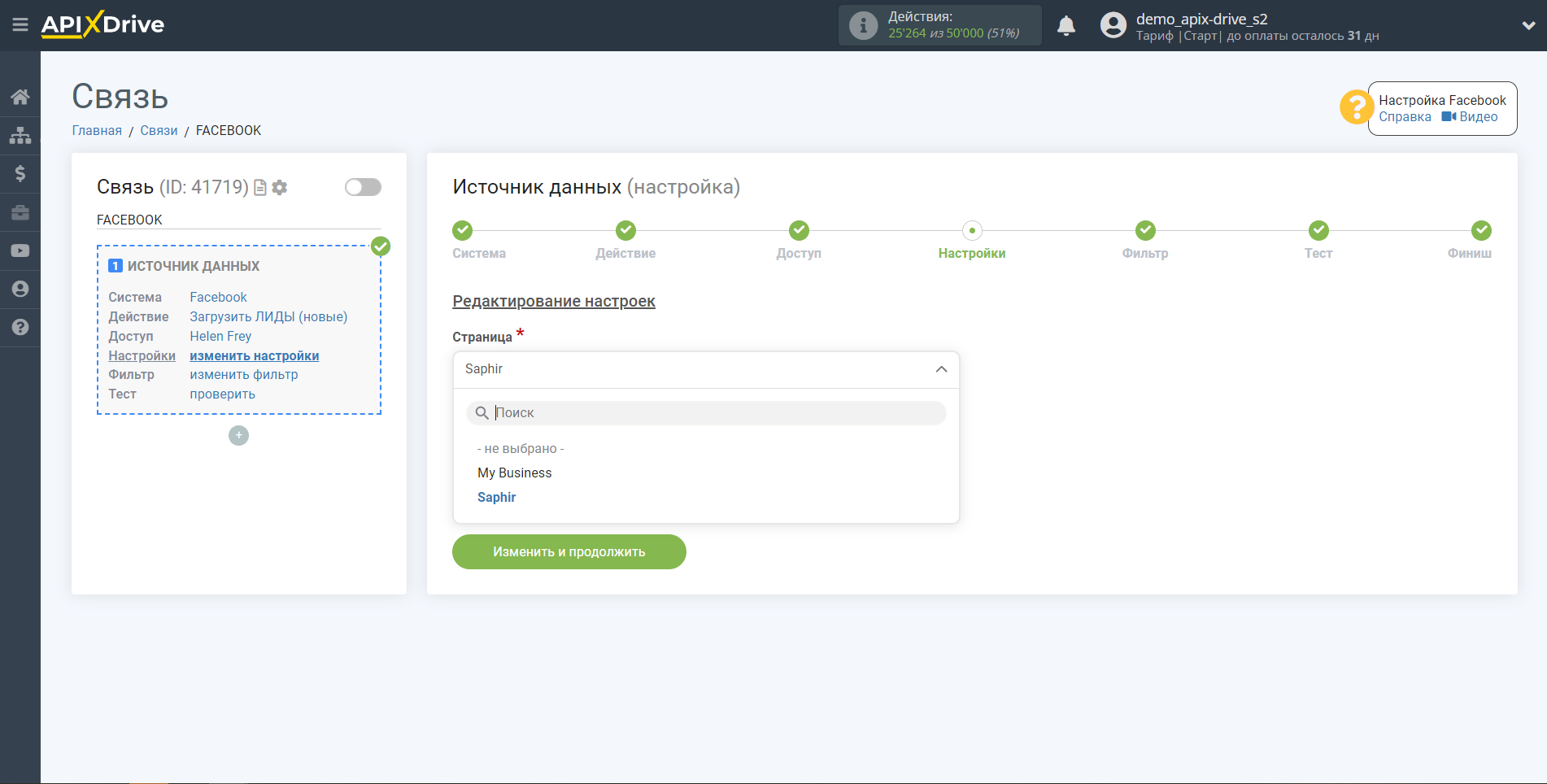This screenshot has width=1547, height=784.
Task: Click the проверить test link
Action: click(222, 394)
